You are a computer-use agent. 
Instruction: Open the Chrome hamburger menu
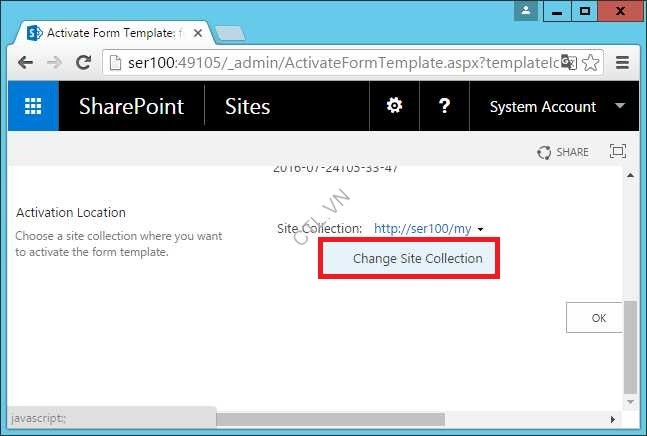622,62
